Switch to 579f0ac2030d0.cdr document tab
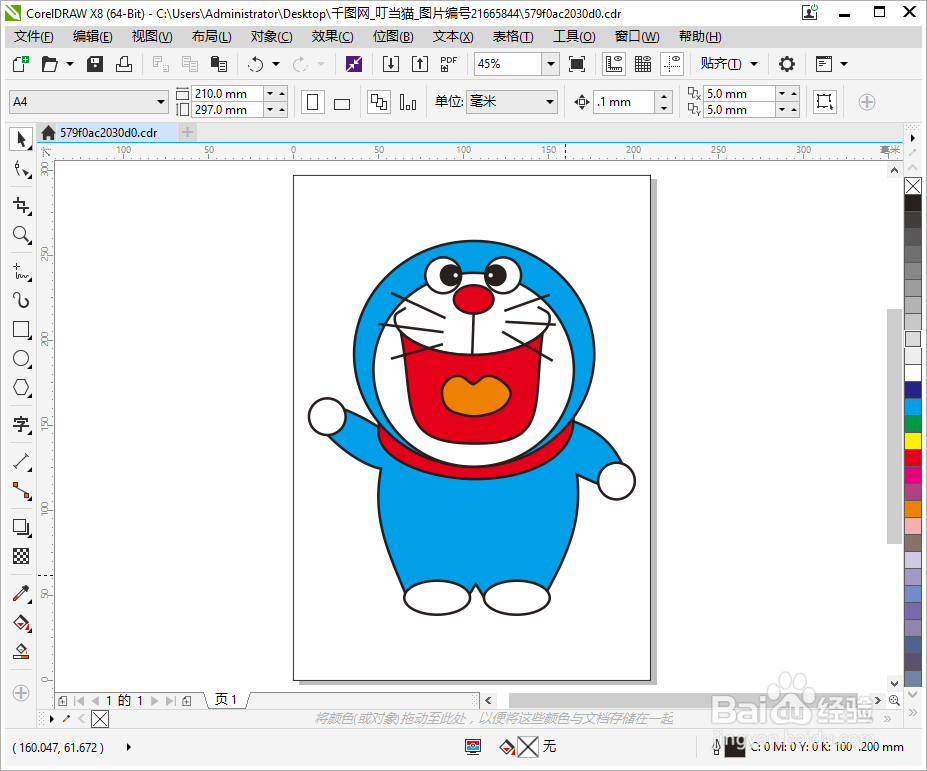The height and width of the screenshot is (771, 927). click(108, 132)
